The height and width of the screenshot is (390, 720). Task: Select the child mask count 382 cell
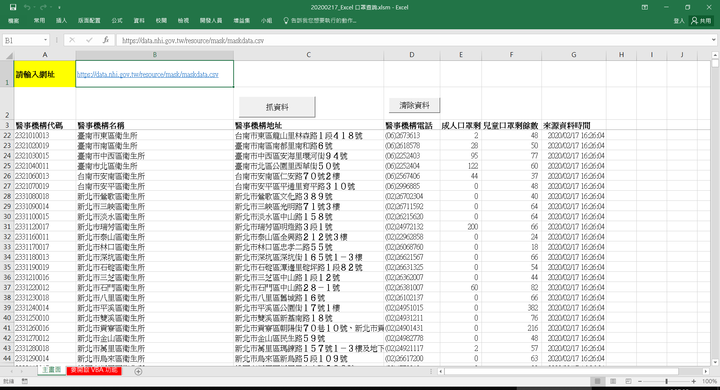[511, 308]
